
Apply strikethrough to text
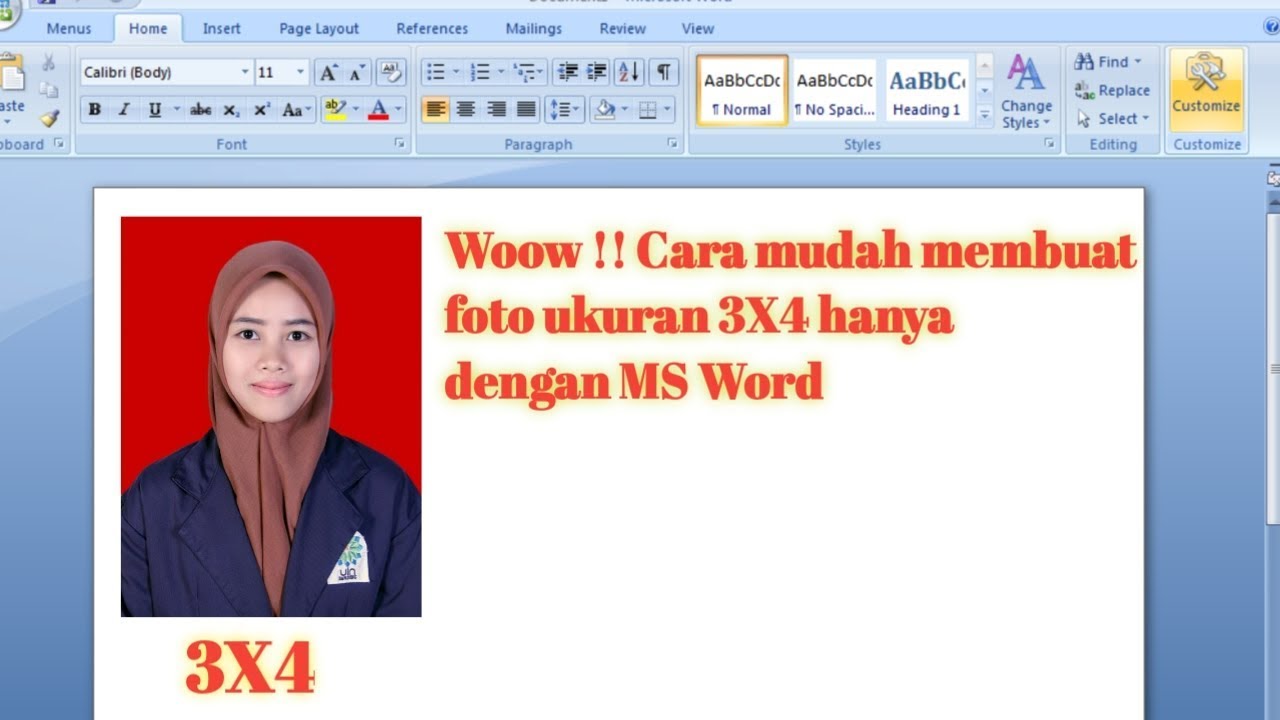[x=200, y=110]
